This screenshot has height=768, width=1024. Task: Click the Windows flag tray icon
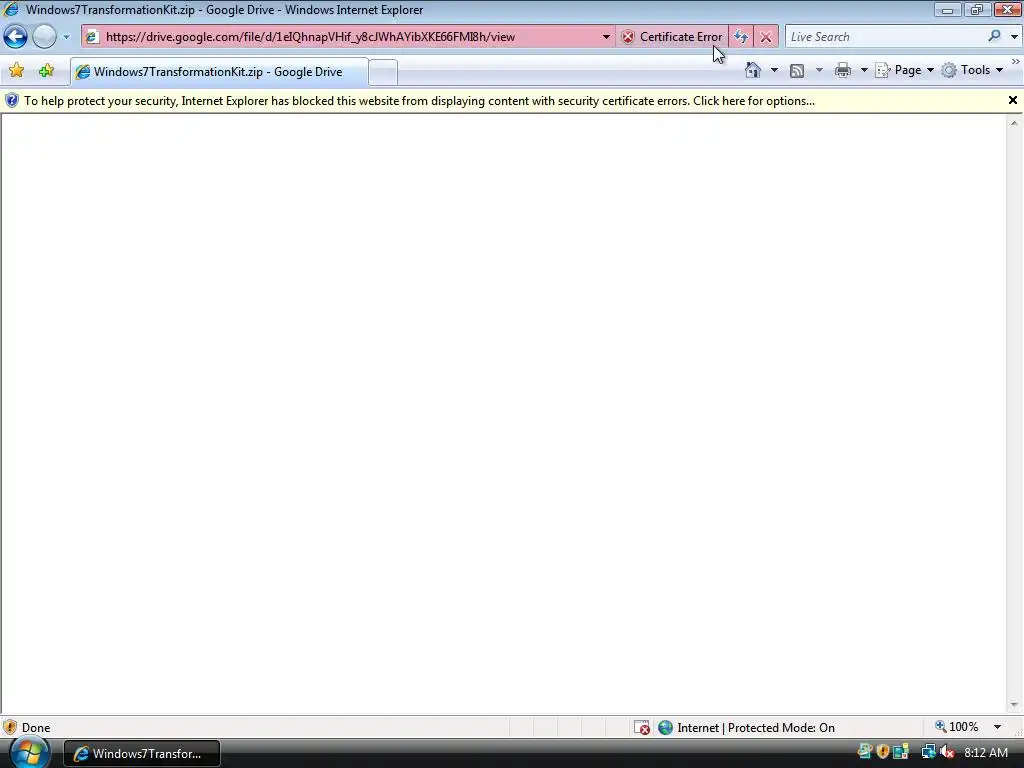(901, 752)
